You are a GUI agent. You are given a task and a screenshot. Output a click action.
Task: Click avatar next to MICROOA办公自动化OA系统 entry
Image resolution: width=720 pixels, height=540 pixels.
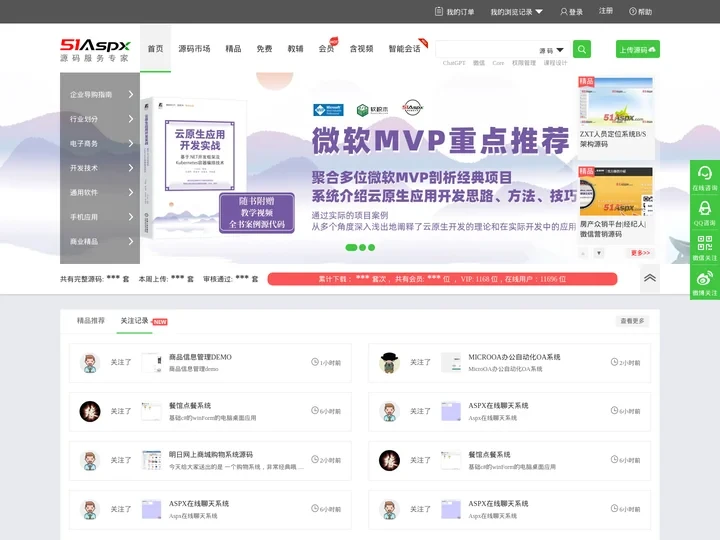pos(389,363)
